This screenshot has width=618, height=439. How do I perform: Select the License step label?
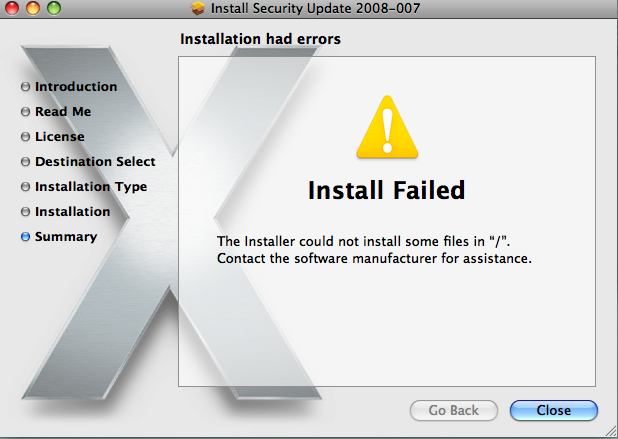tap(60, 137)
